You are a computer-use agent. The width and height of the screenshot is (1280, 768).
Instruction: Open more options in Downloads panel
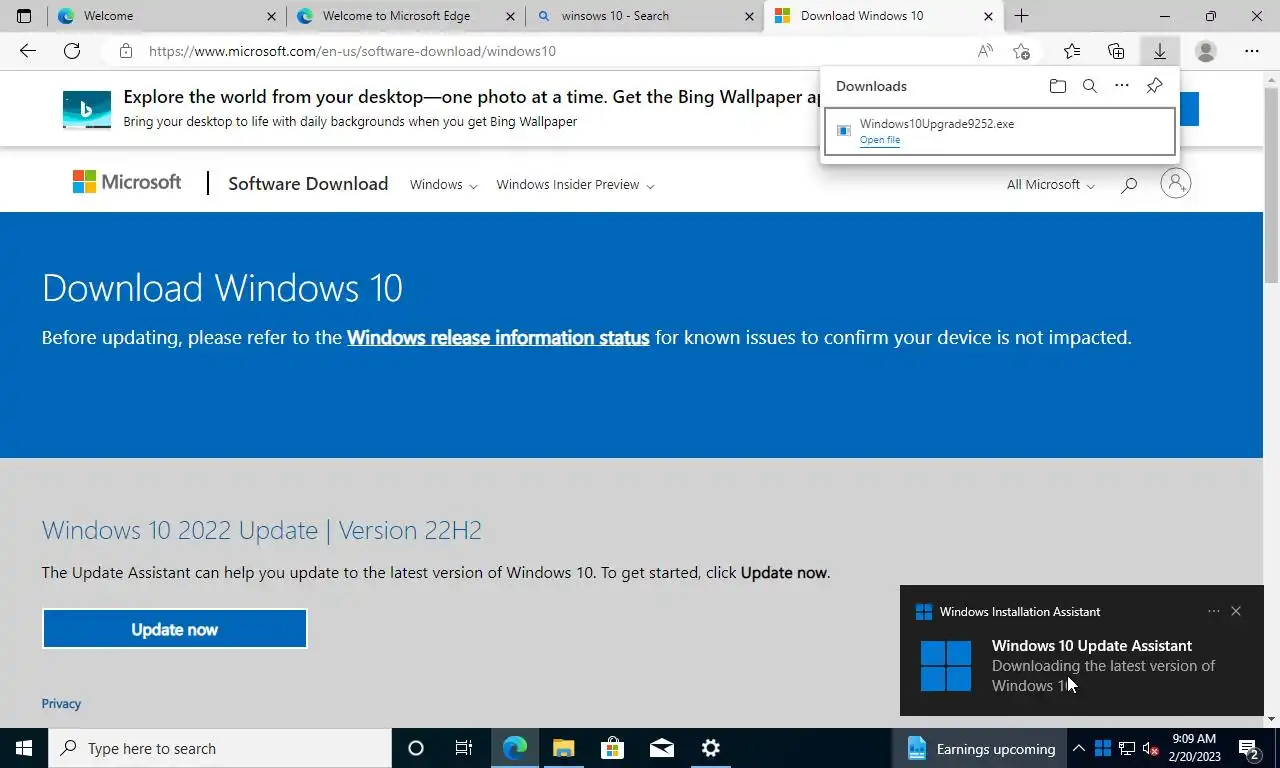pyautogui.click(x=1122, y=86)
